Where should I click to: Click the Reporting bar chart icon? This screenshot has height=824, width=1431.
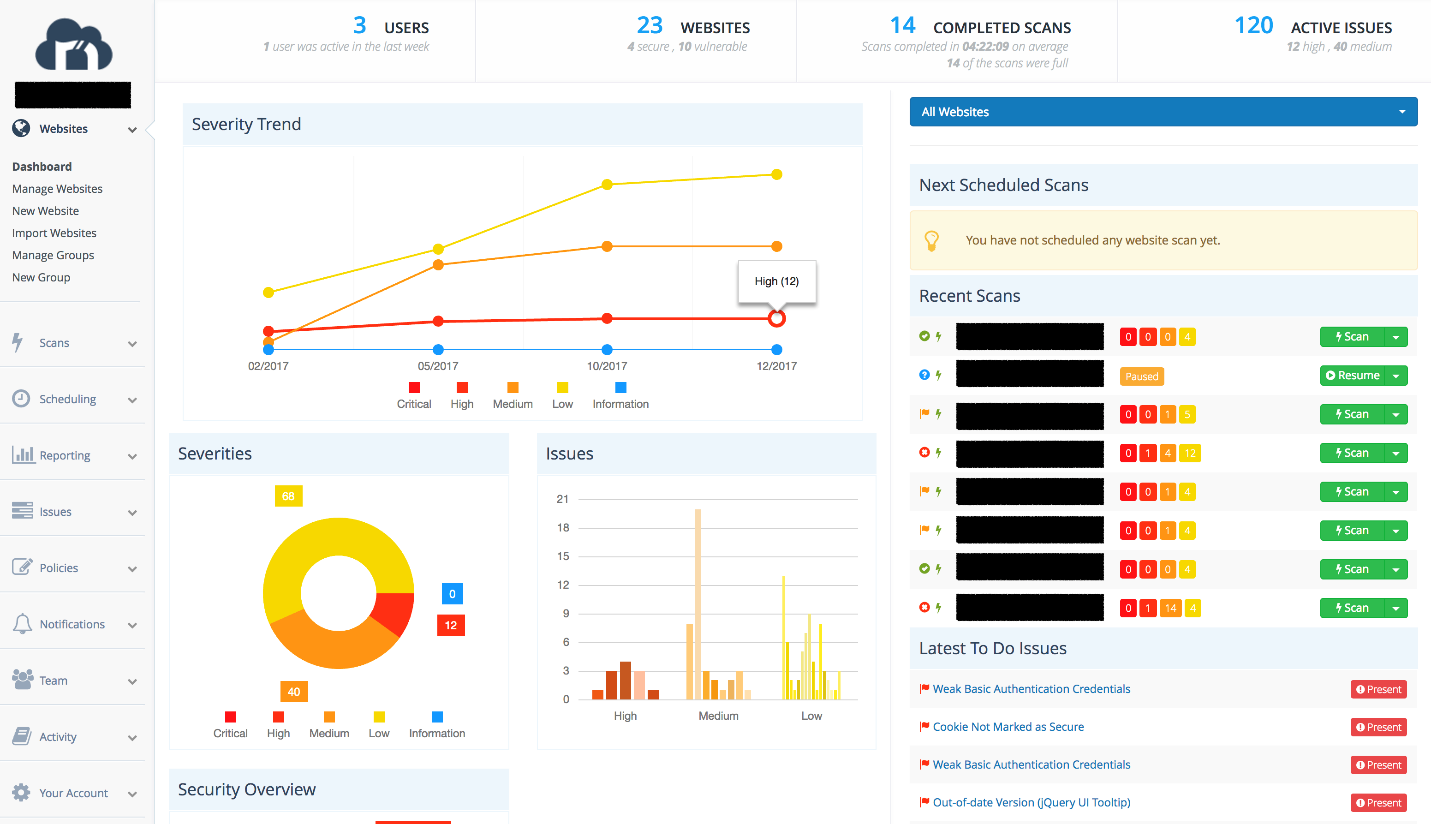coord(23,455)
